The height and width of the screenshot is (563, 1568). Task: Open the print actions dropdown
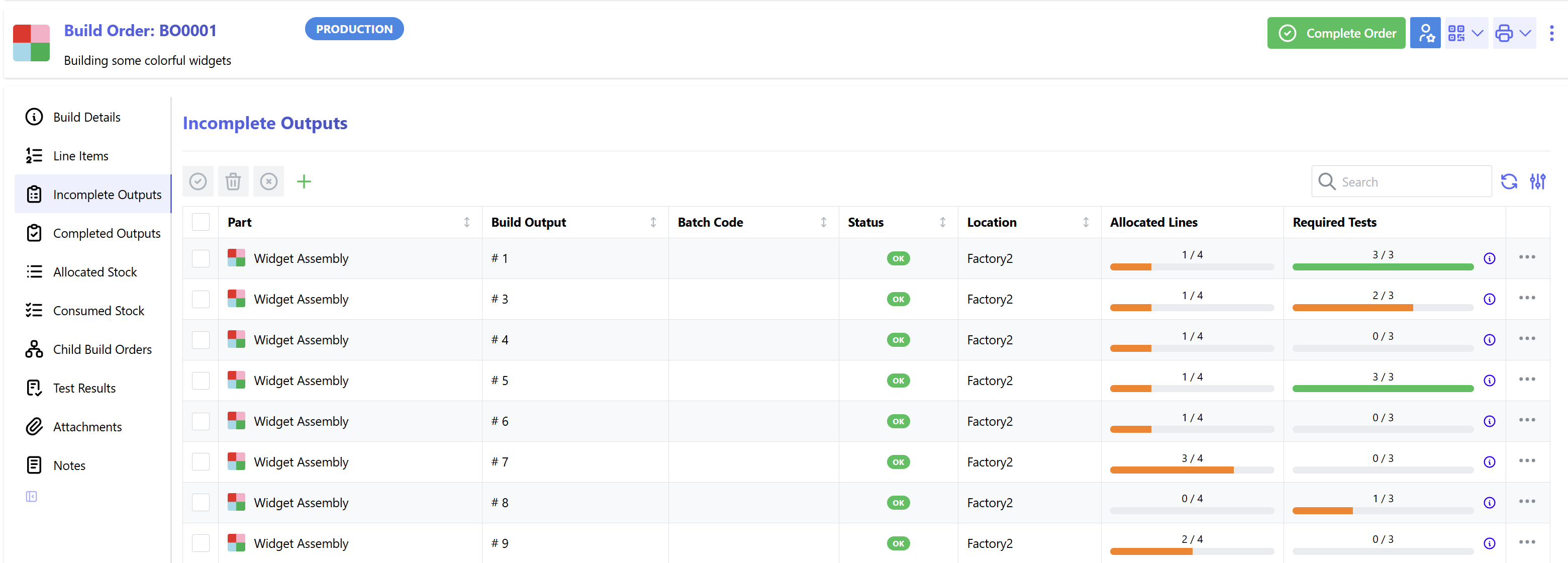1513,33
